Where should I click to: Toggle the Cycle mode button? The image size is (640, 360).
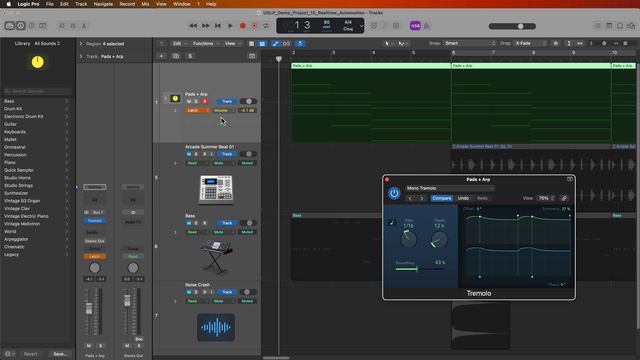266,26
